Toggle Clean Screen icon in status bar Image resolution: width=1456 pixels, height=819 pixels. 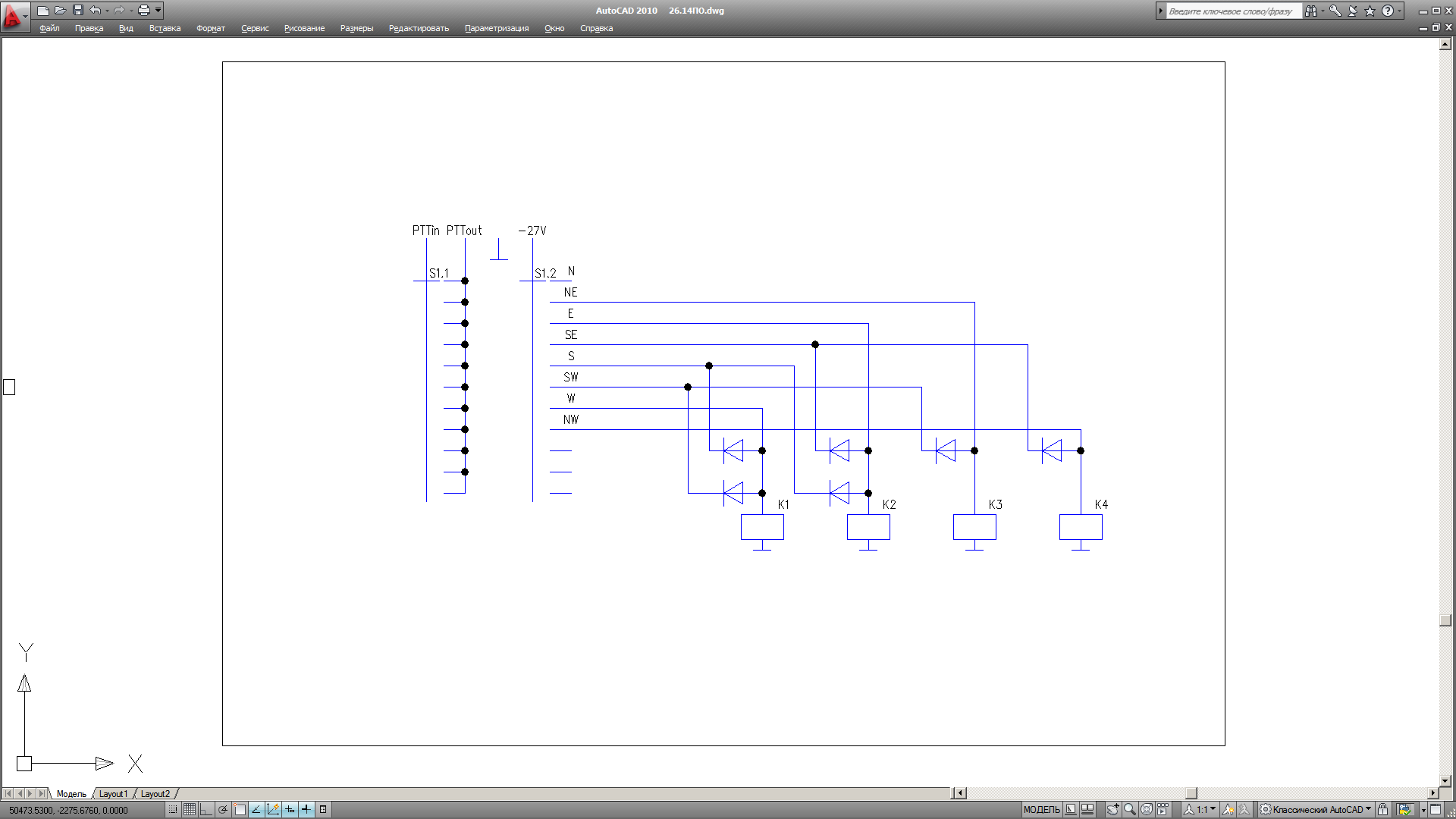[1436, 810]
